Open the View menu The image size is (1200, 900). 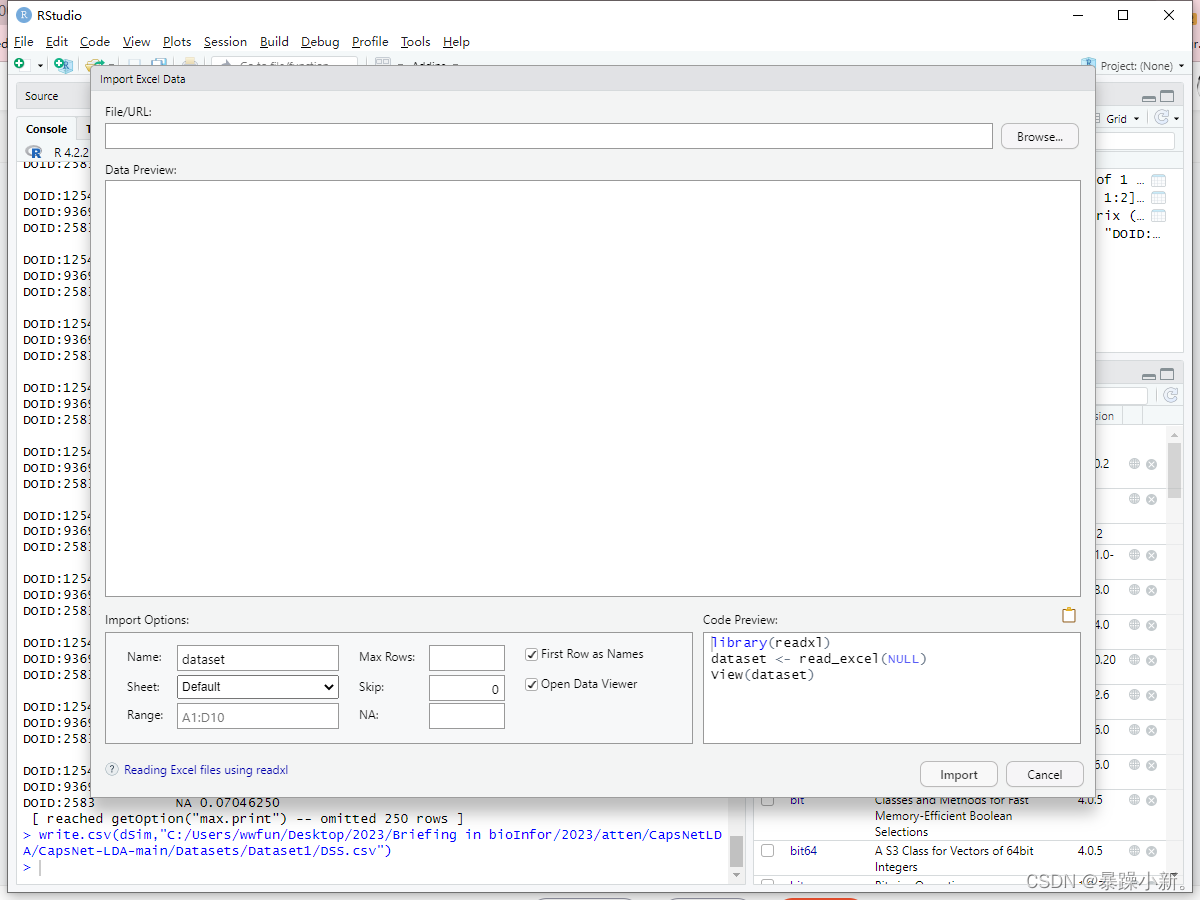click(x=136, y=42)
